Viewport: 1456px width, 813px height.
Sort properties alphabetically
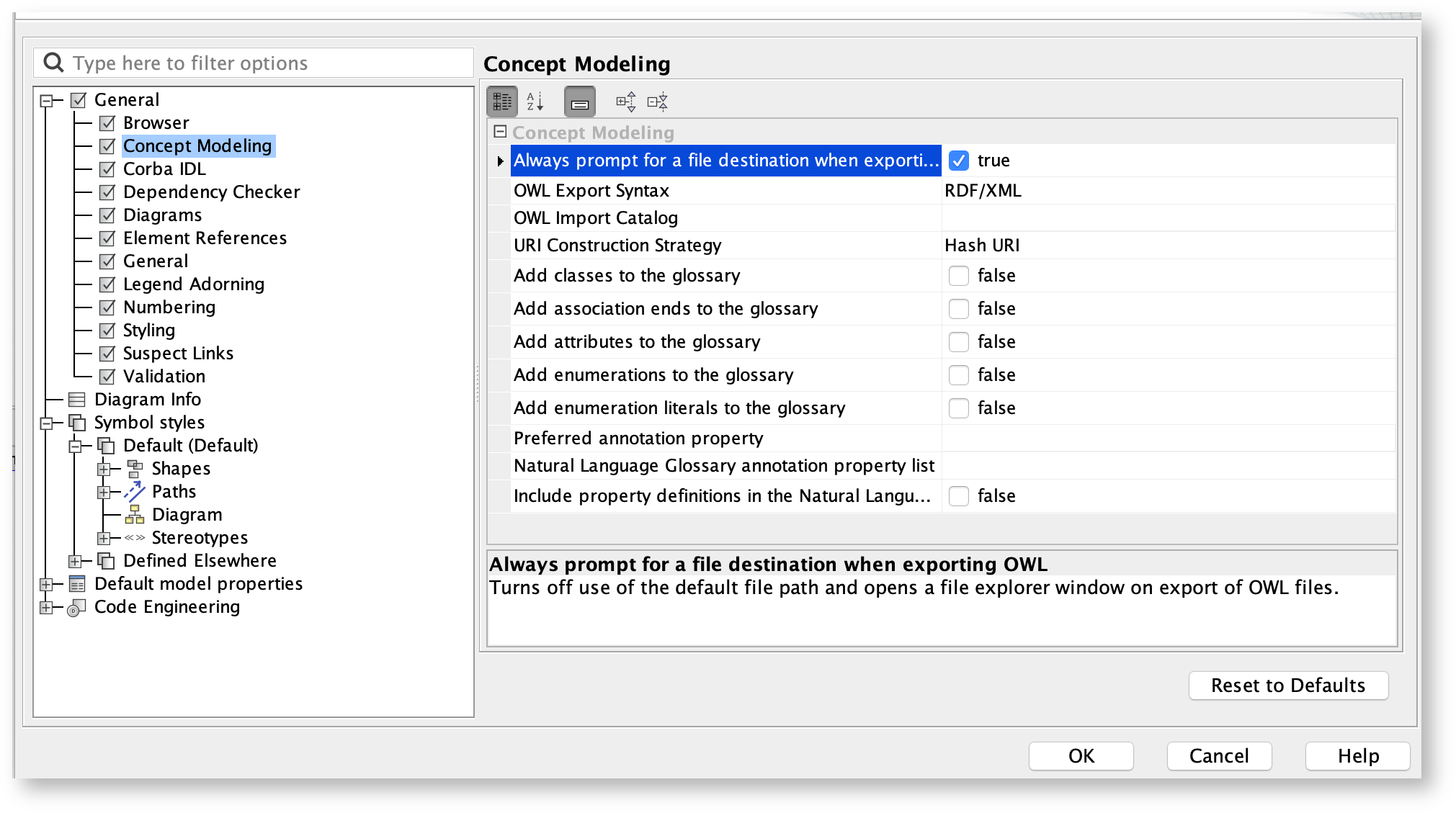pos(536,101)
